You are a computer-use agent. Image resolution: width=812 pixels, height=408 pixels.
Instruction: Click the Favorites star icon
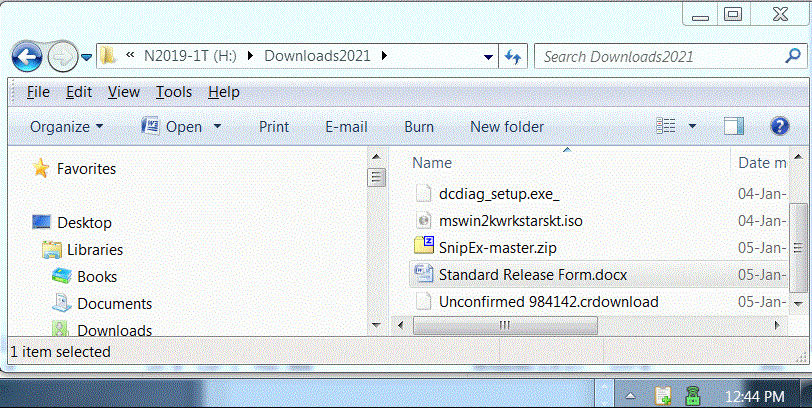tap(41, 168)
